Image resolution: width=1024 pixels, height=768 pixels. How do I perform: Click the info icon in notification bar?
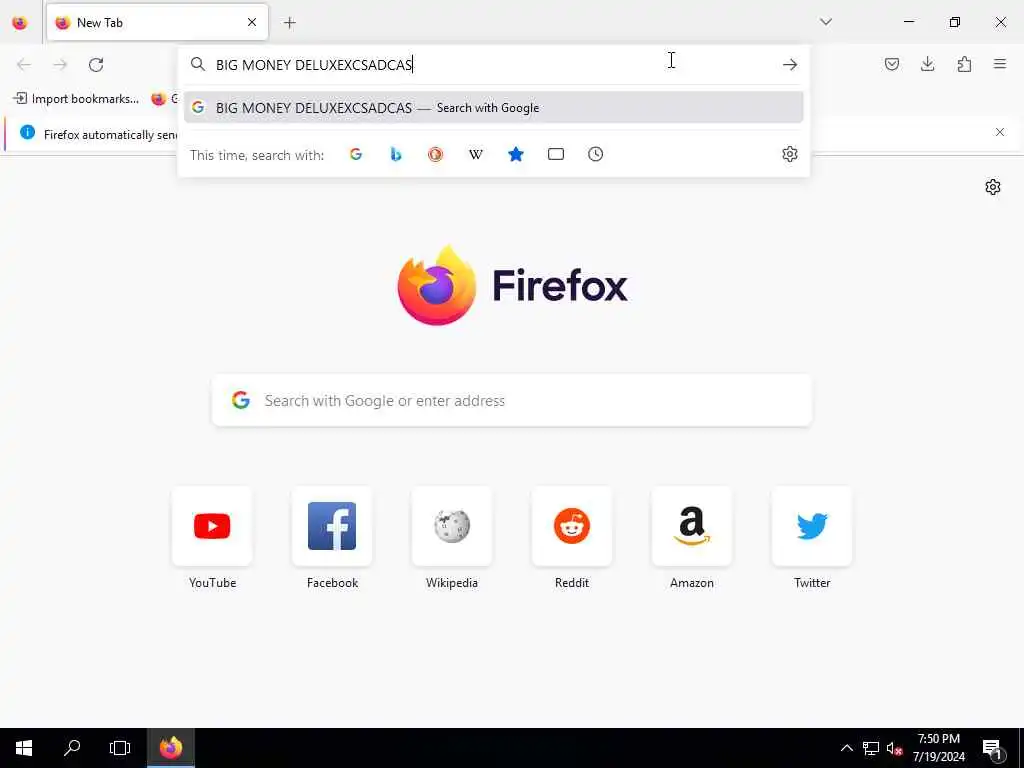[27, 133]
